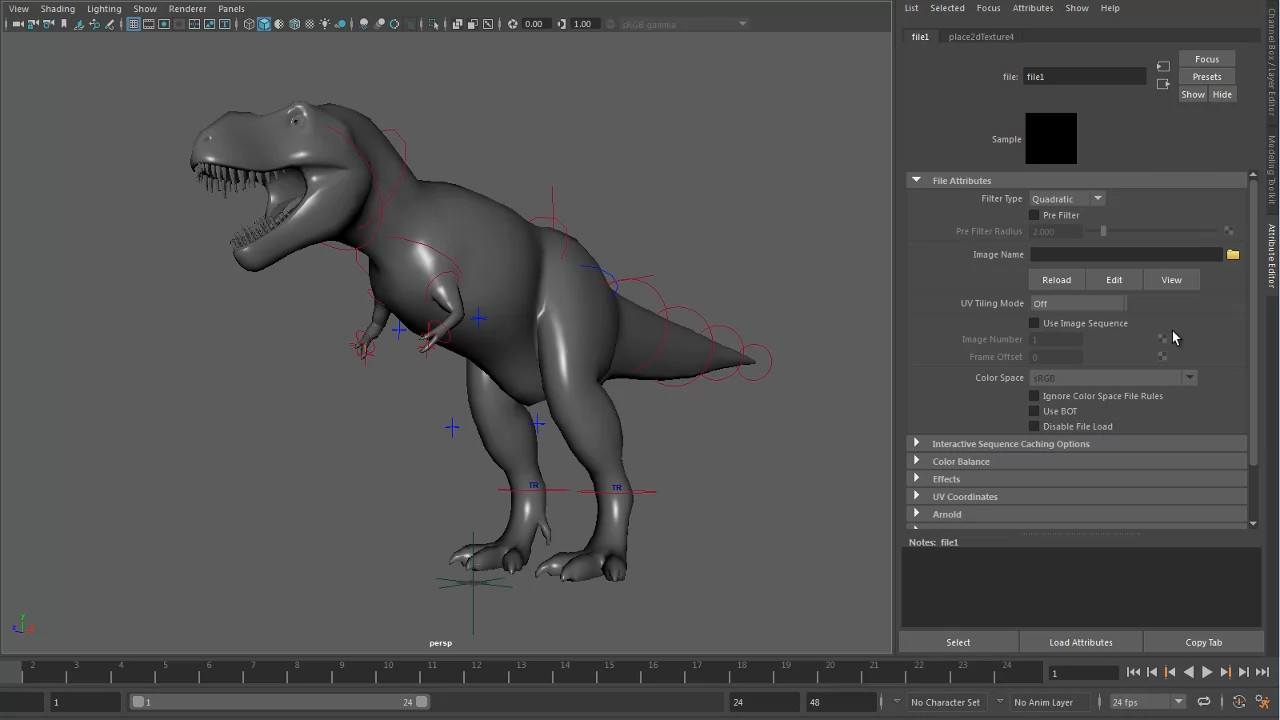1280x720 pixels.
Task: Check Use Image Sequence option
Action: (x=1034, y=323)
